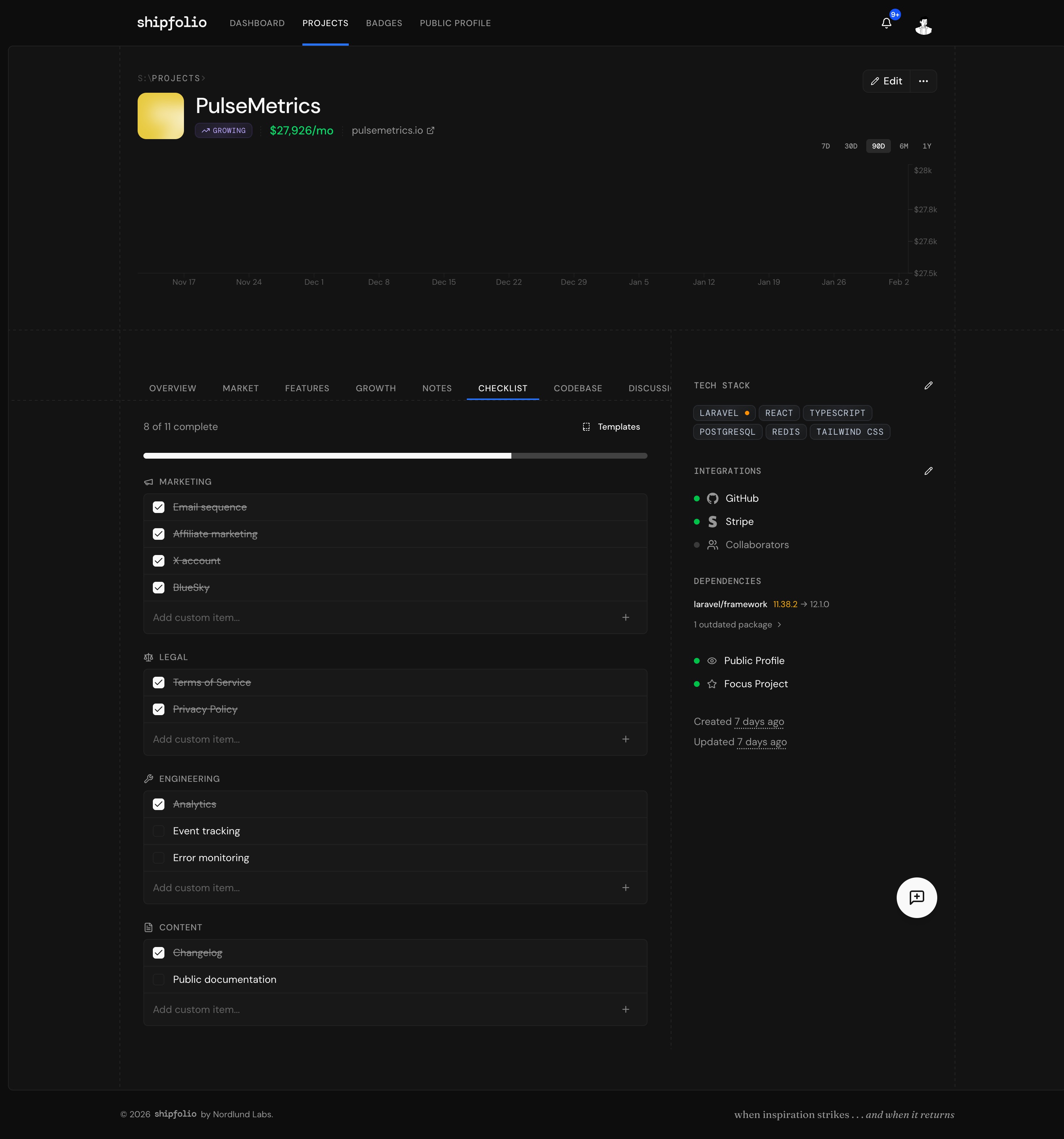Open the pulsemetrics.io external link
Screen dimensions: 1064x1139
click(393, 131)
